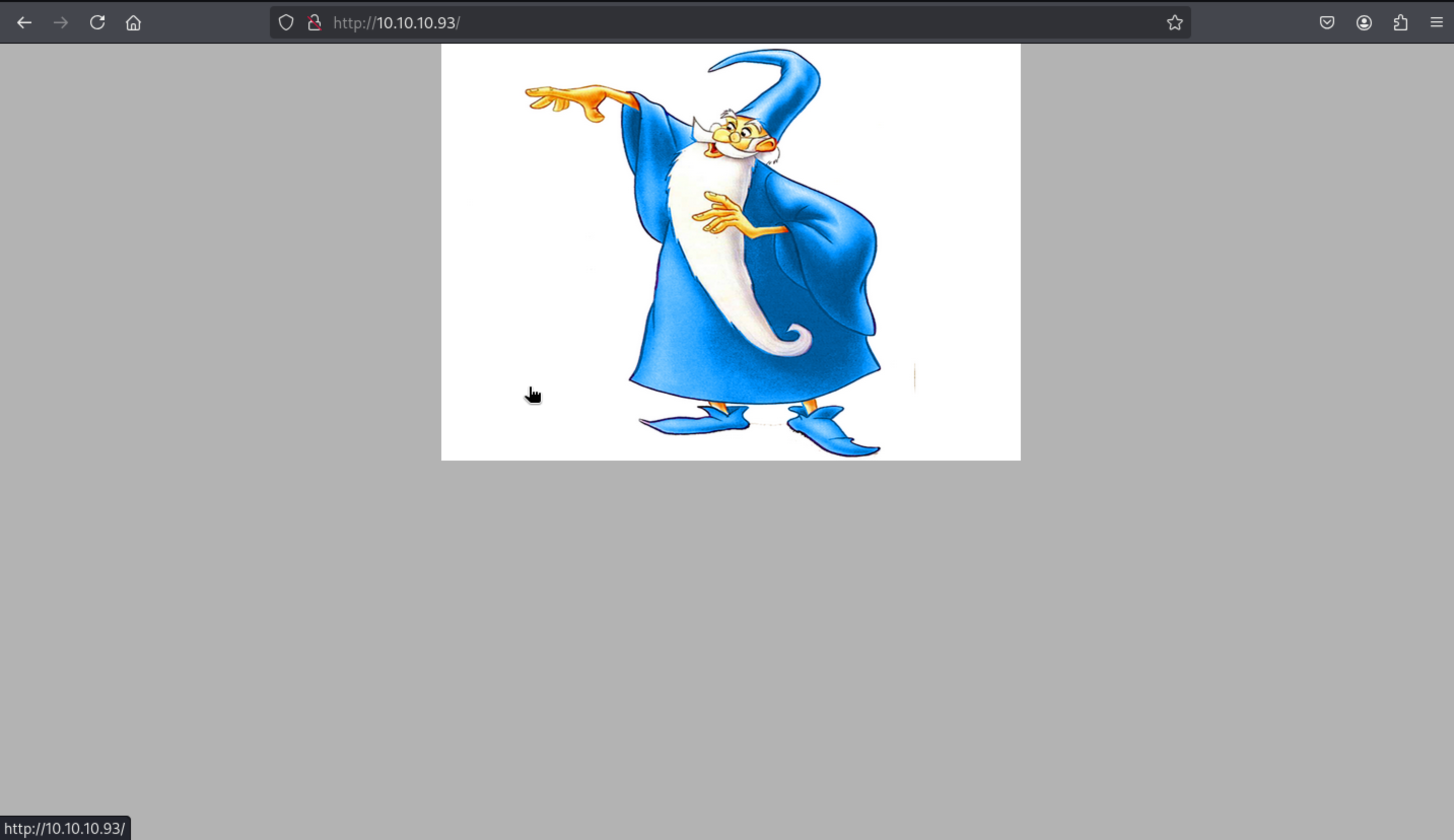Save page to Pocket
This screenshot has height=840, width=1454.
coord(1327,23)
